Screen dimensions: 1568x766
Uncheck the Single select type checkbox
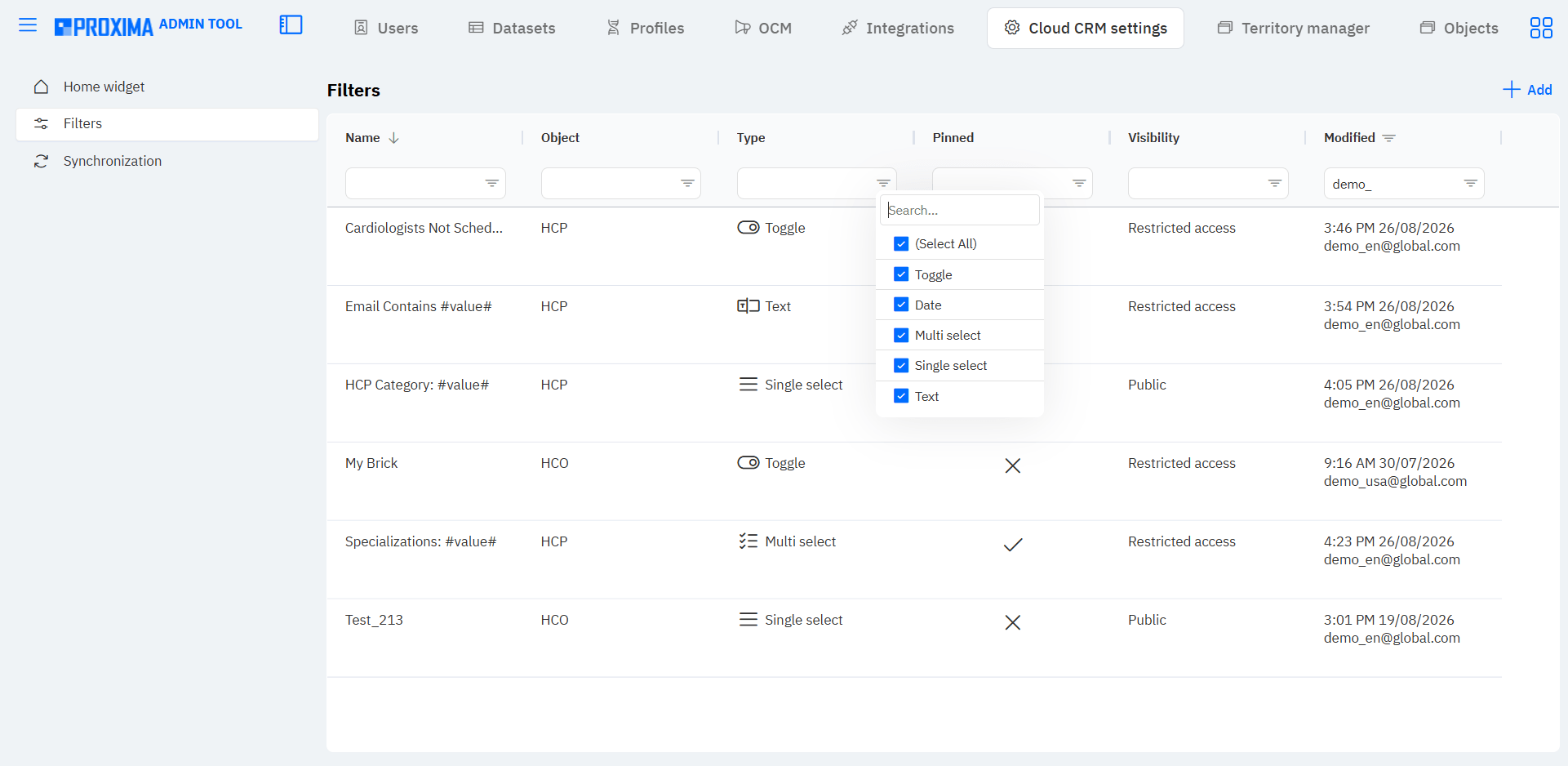901,365
